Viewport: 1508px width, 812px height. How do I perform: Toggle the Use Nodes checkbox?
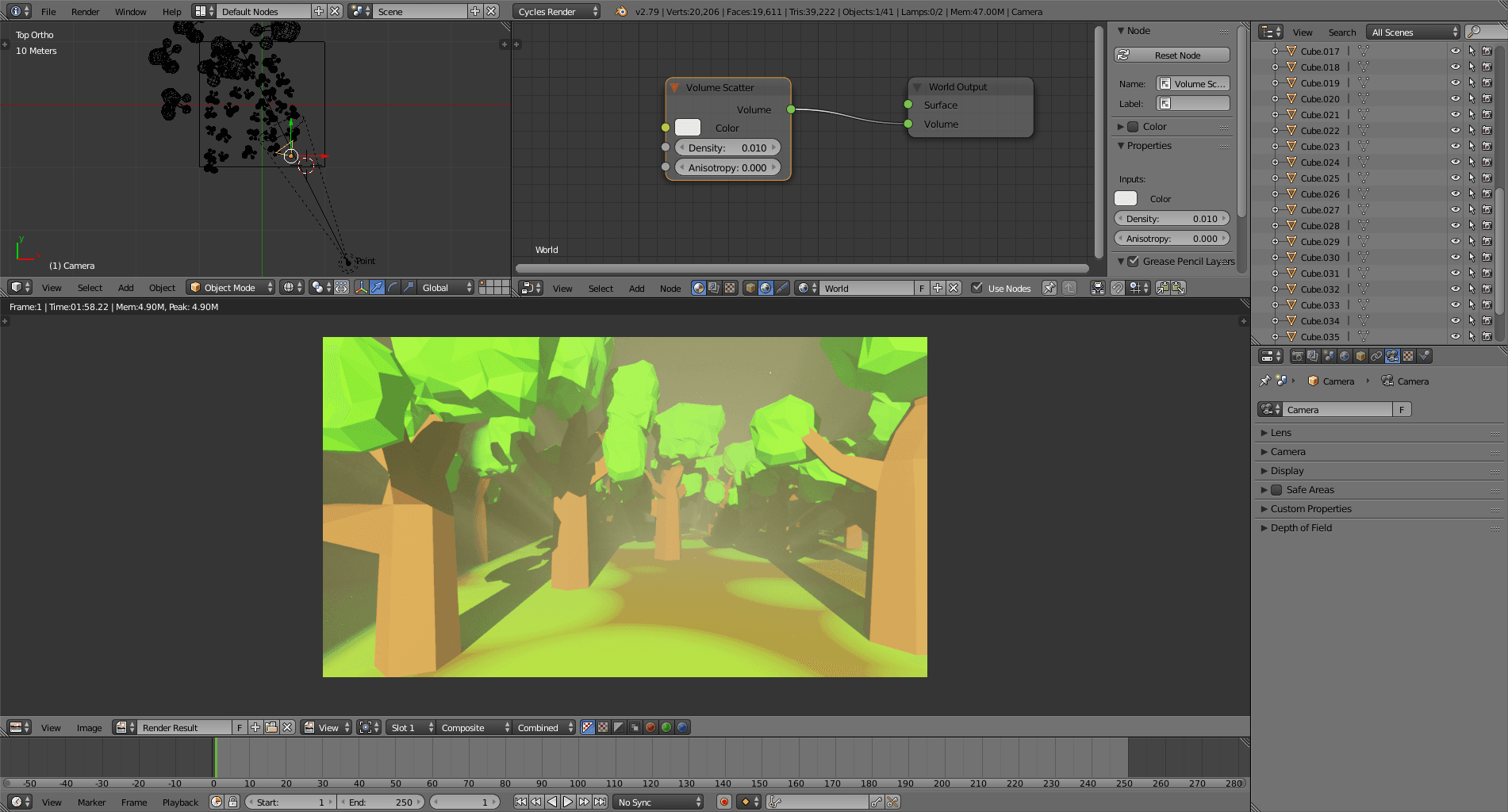977,288
